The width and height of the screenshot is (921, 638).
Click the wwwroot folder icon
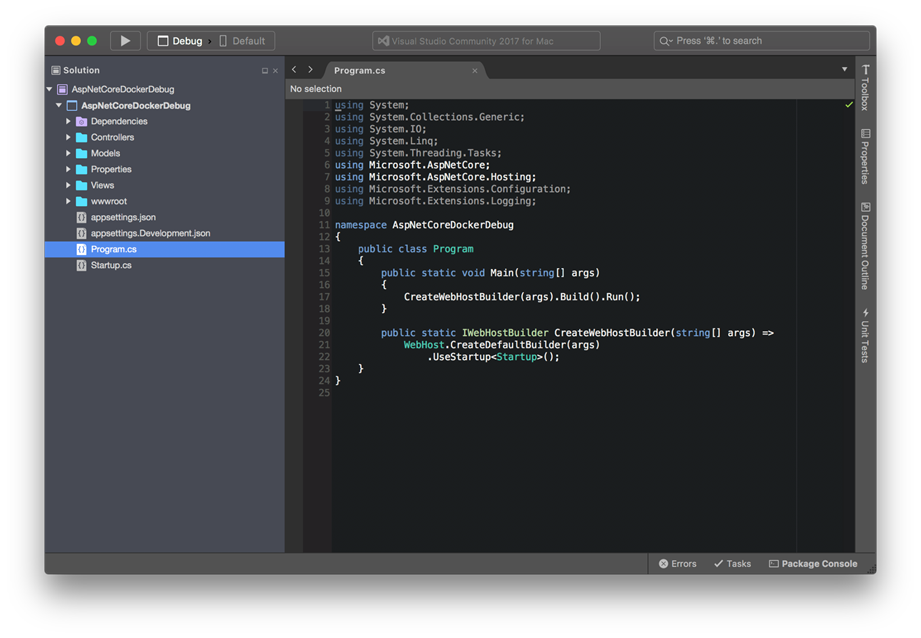click(x=82, y=202)
